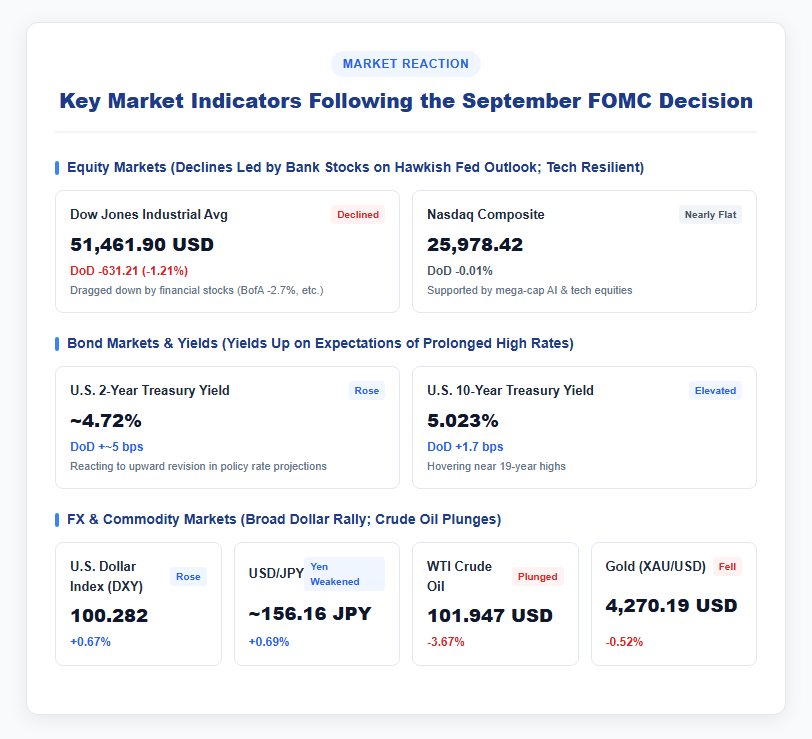Screen dimensions: 812x739
Task: Click the WTI Crude Oil title
Action: 459,576
